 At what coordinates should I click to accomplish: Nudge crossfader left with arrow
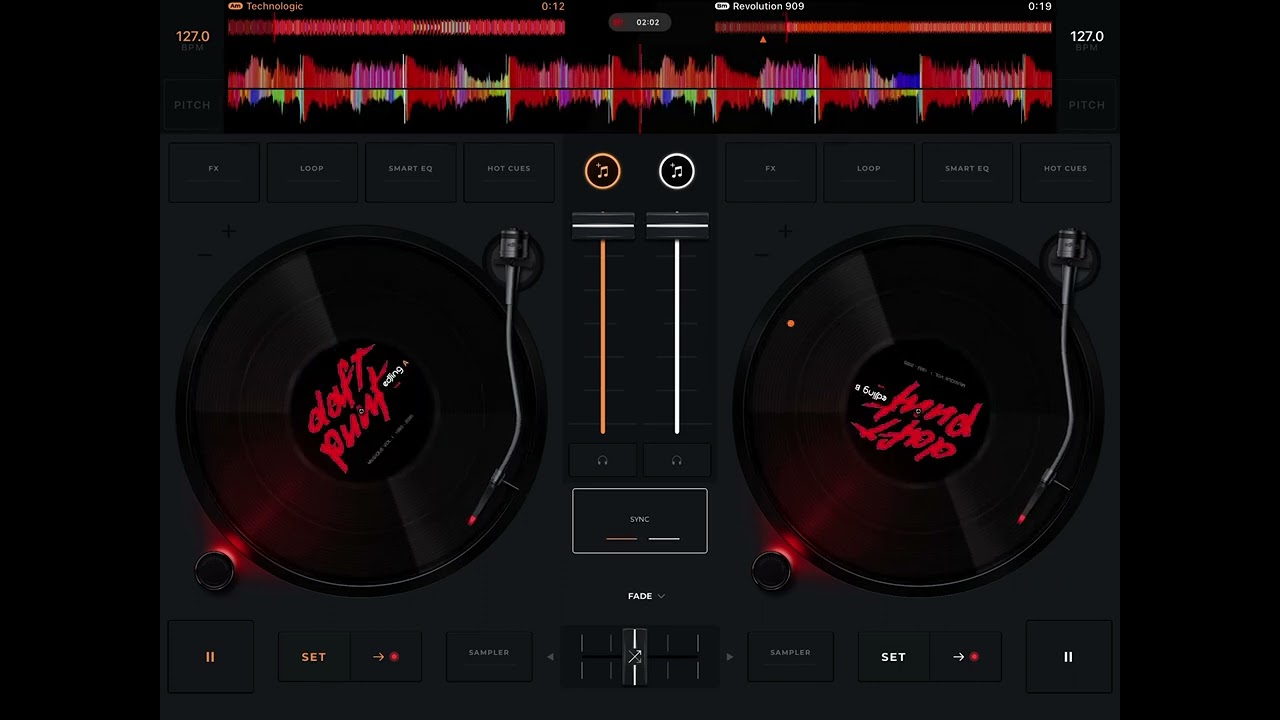pos(550,657)
